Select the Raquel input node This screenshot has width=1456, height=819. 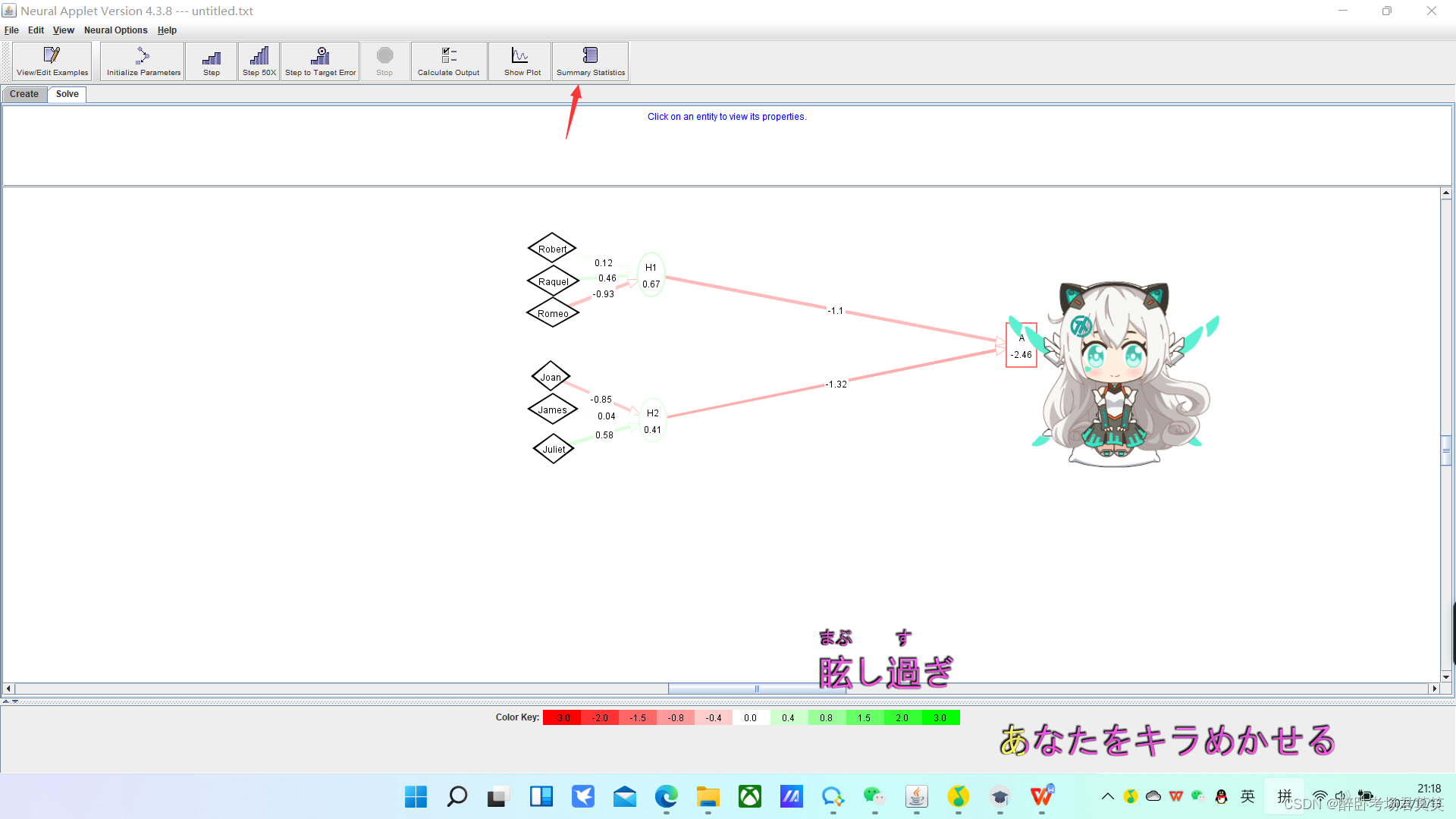pyautogui.click(x=553, y=281)
